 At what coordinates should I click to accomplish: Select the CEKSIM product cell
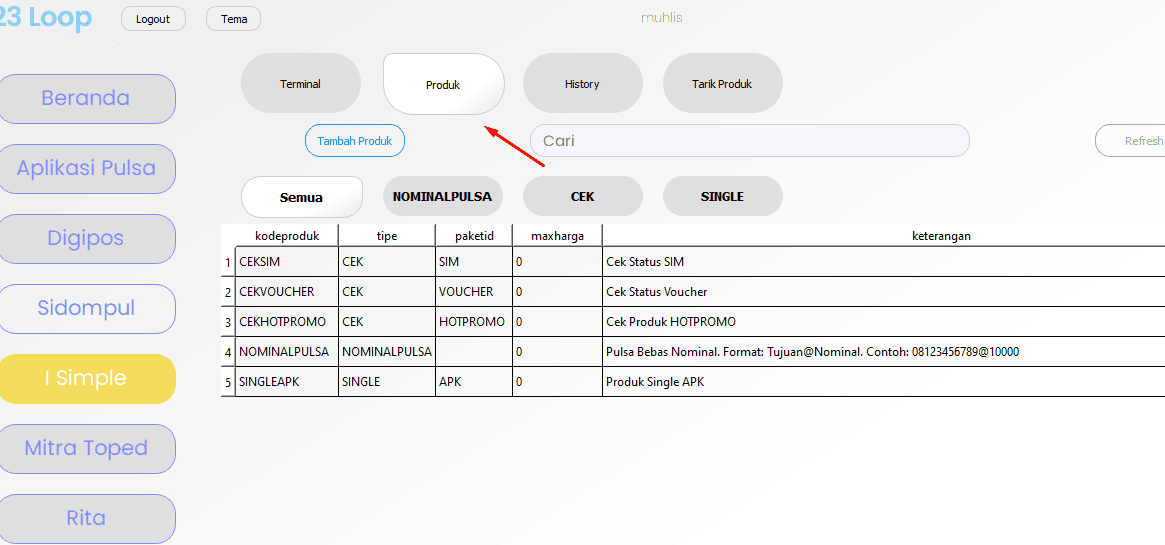click(x=287, y=262)
